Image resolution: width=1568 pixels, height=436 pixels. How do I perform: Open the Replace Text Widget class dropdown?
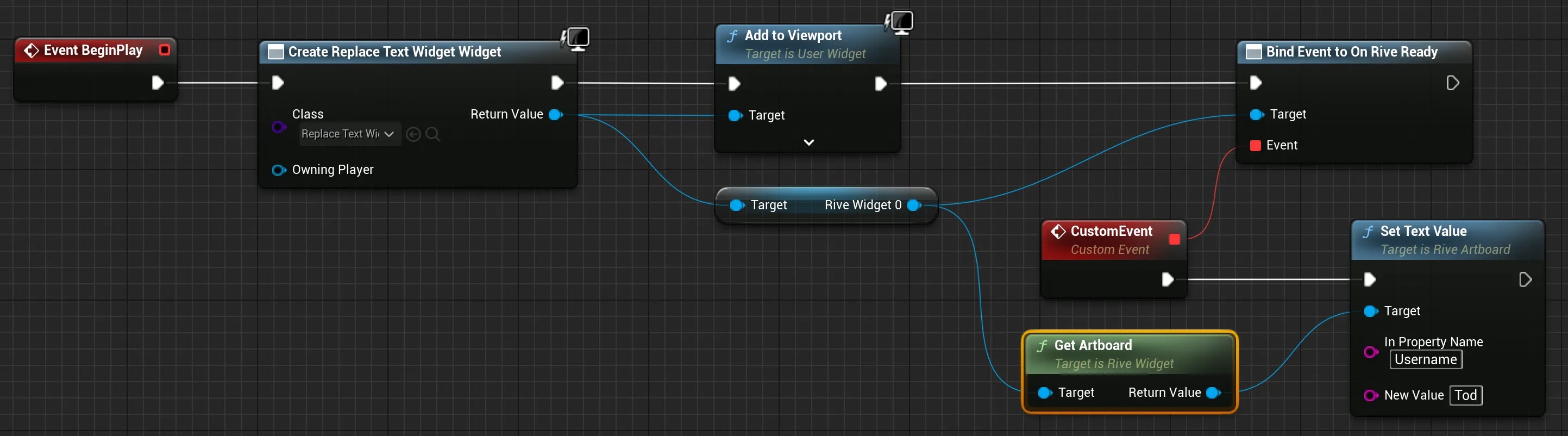pyautogui.click(x=349, y=134)
